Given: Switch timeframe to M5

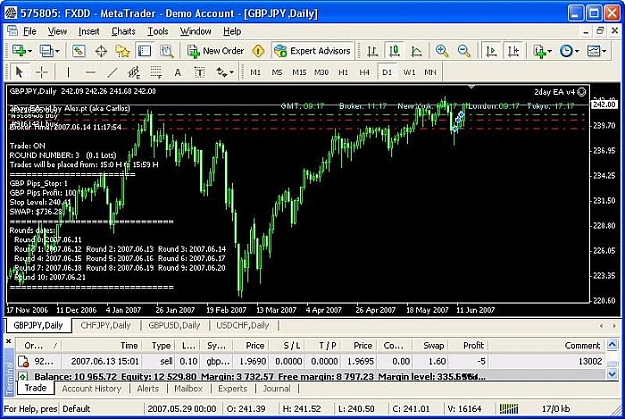Looking at the screenshot, I should (x=277, y=72).
